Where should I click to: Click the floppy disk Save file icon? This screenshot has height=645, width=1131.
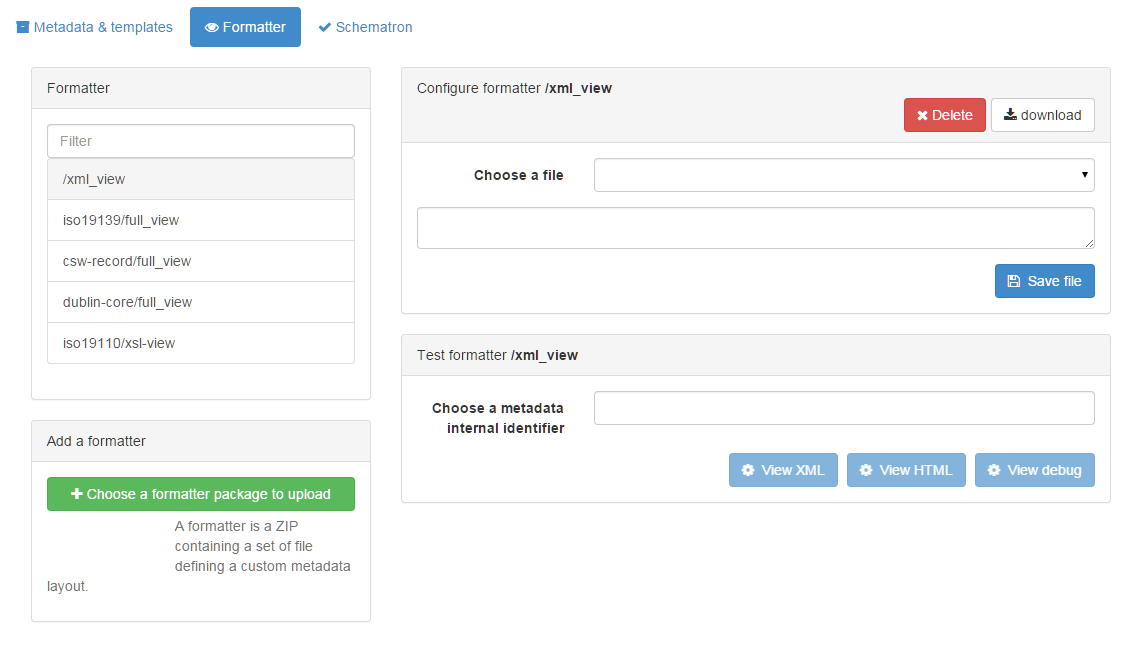(1014, 282)
